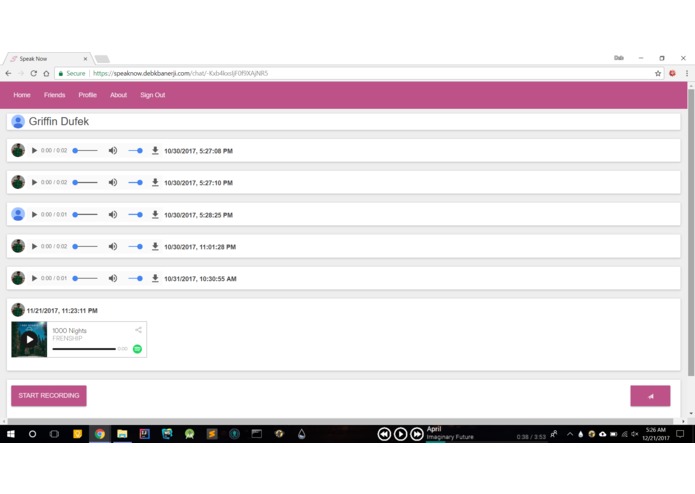Screen dimensions: 695x494
Task: Mute the 5:27:08 PM audio message
Action: 113,151
